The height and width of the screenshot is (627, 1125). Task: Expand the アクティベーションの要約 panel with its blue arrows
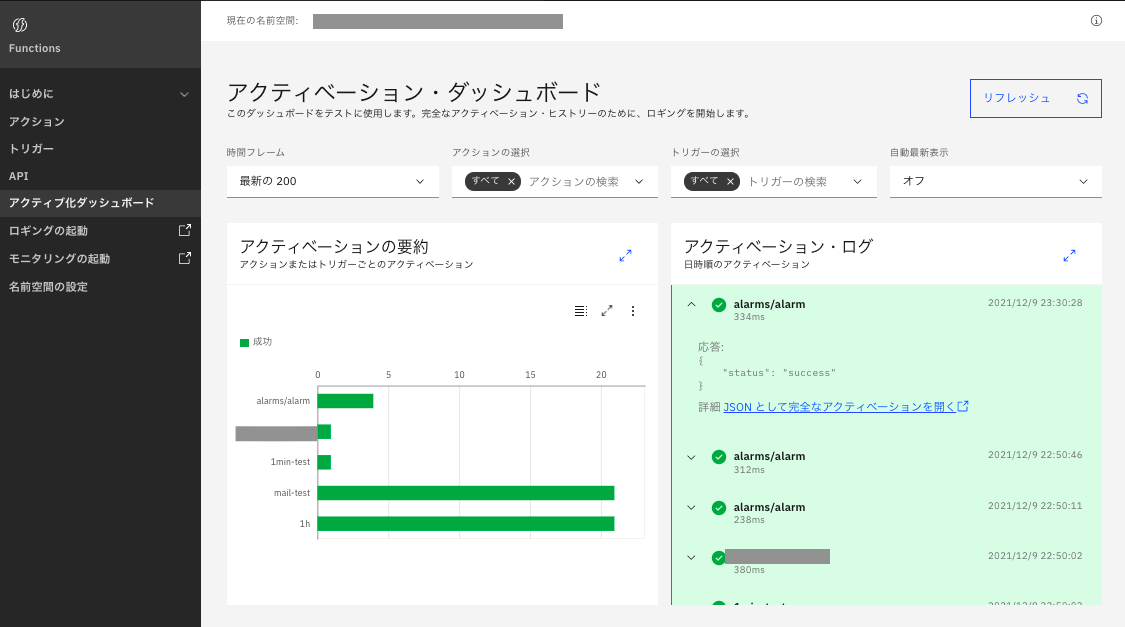(x=626, y=255)
